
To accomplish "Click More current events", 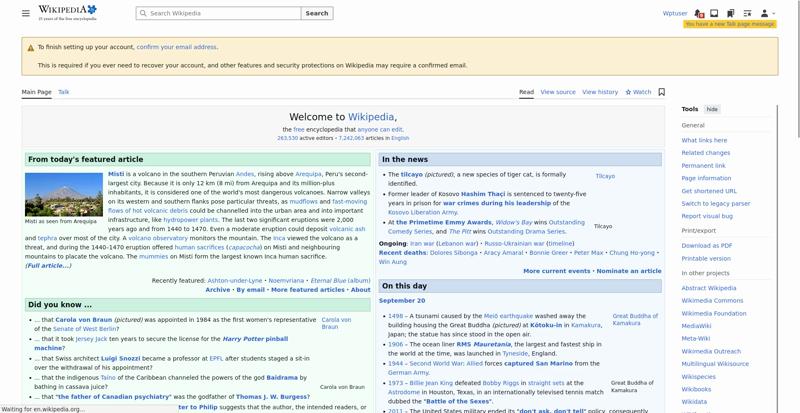I will pyautogui.click(x=557, y=271).
